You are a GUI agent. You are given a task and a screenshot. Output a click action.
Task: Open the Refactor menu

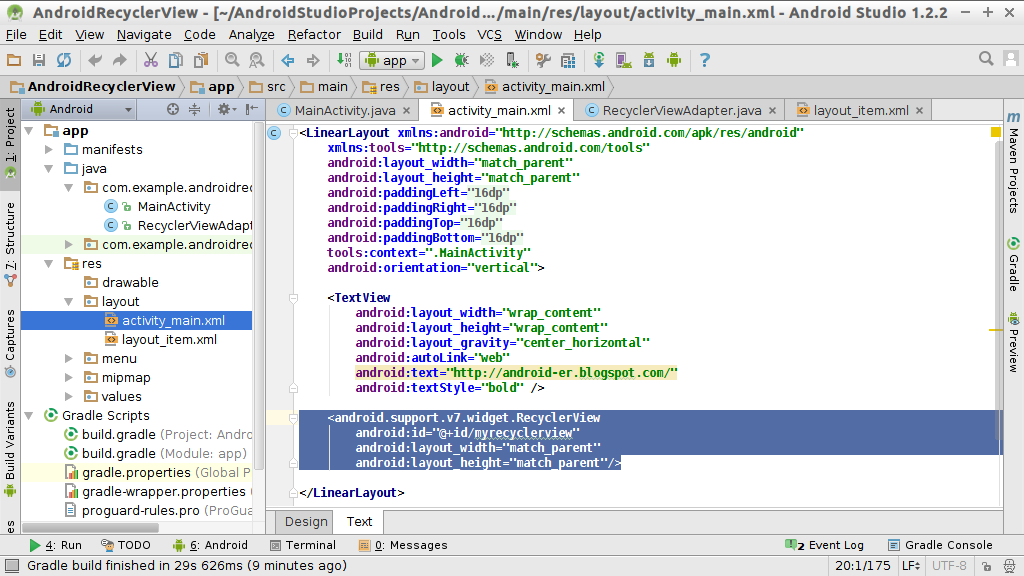tap(314, 35)
